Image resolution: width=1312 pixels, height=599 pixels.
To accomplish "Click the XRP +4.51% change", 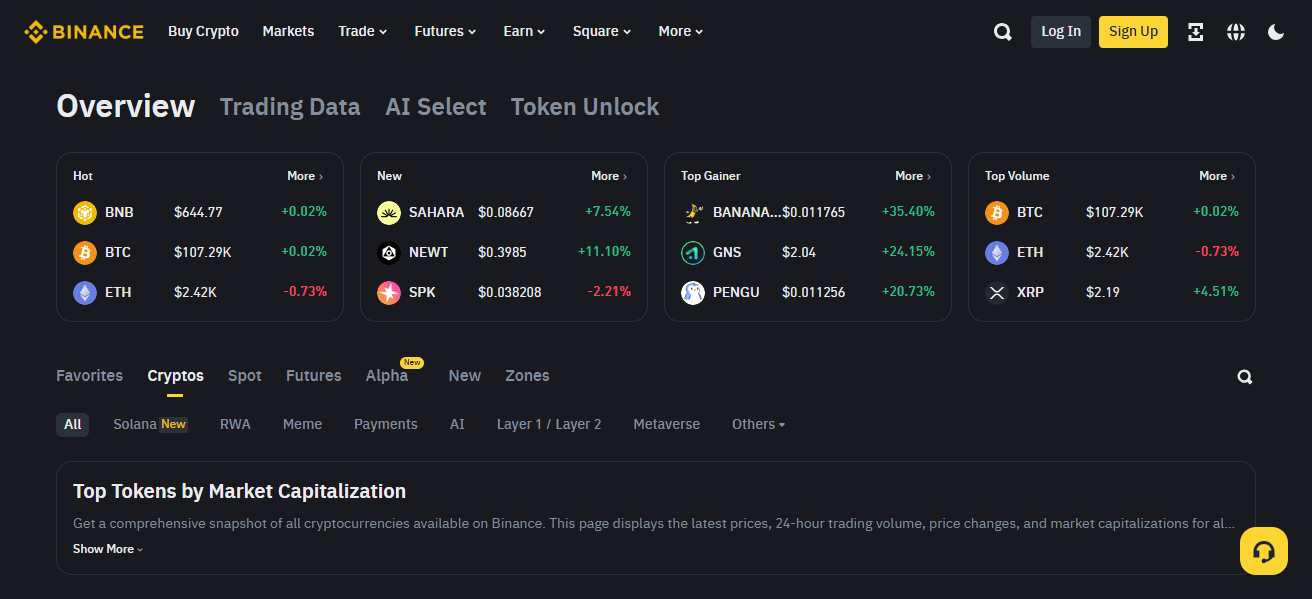I will click(x=1216, y=292).
